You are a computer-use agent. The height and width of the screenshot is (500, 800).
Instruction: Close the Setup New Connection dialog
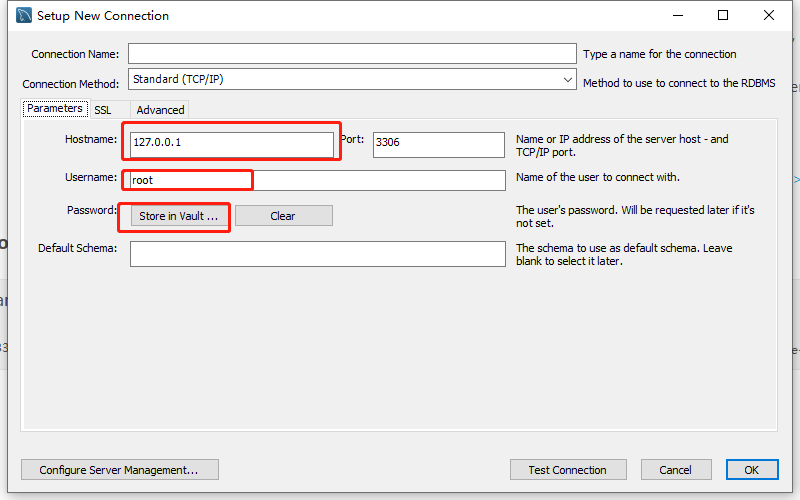(769, 15)
